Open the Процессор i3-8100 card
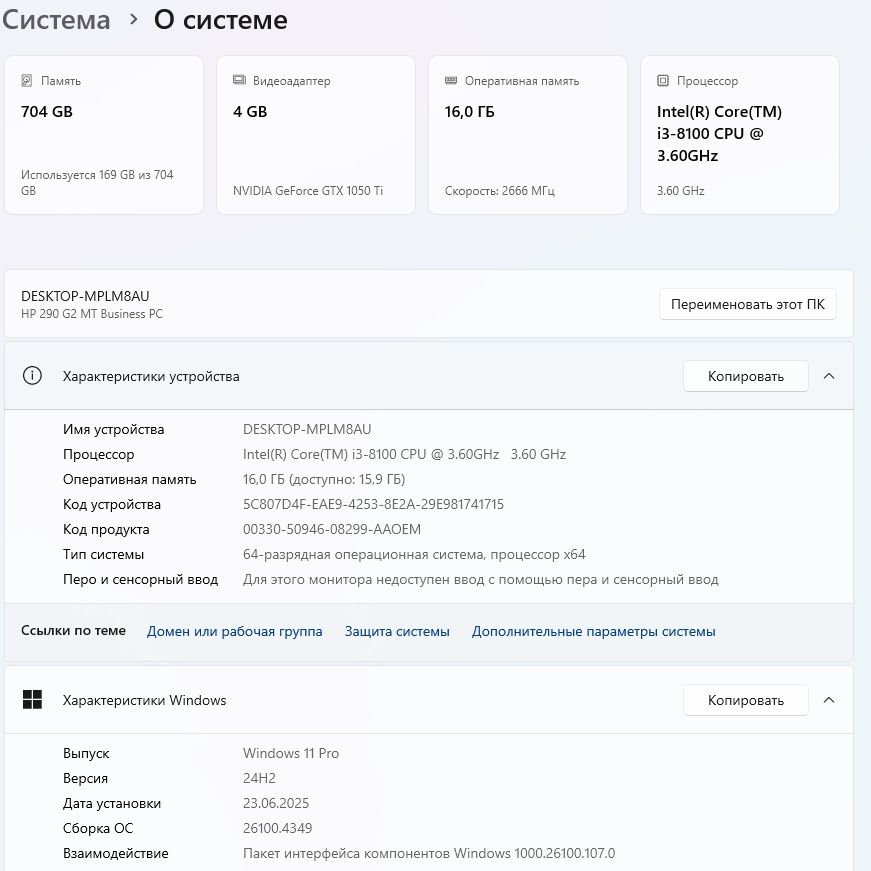871x871 pixels. 740,135
